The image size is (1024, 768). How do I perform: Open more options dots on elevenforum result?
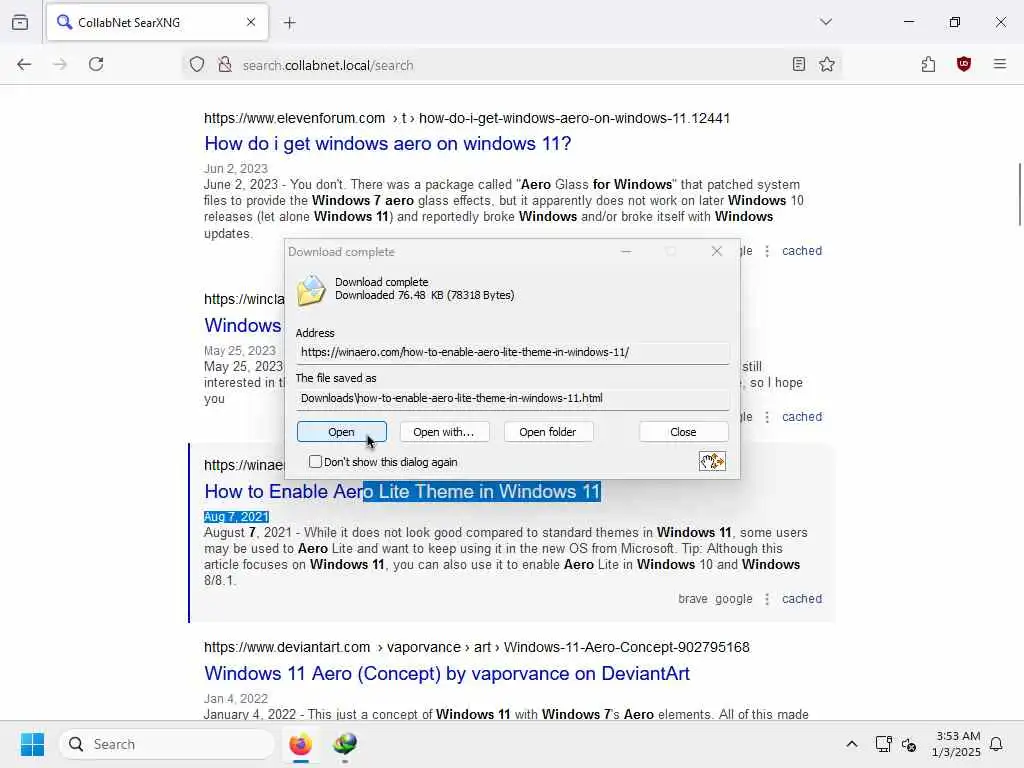coord(767,251)
